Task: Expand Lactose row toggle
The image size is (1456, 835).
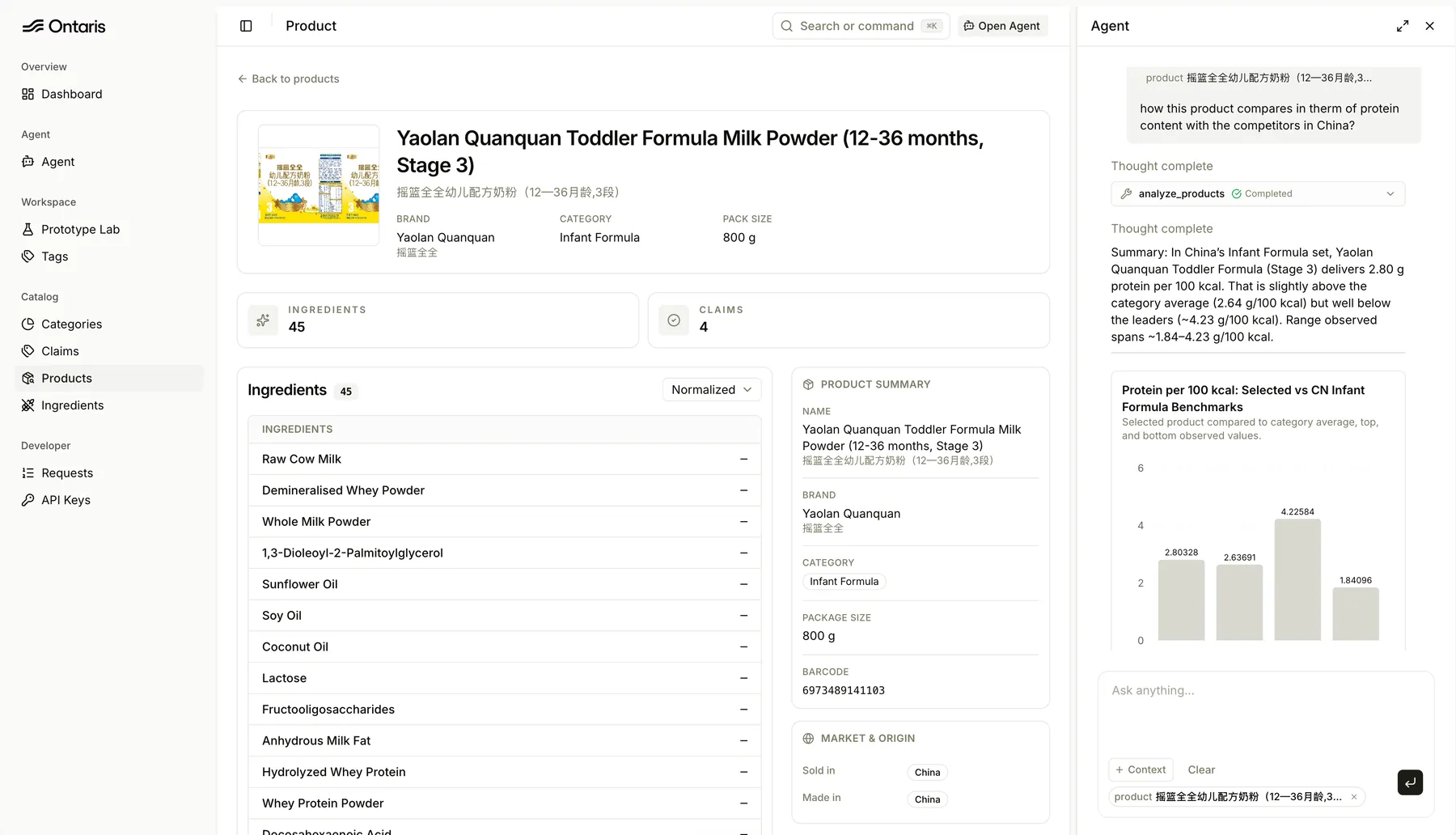Action: [x=743, y=678]
